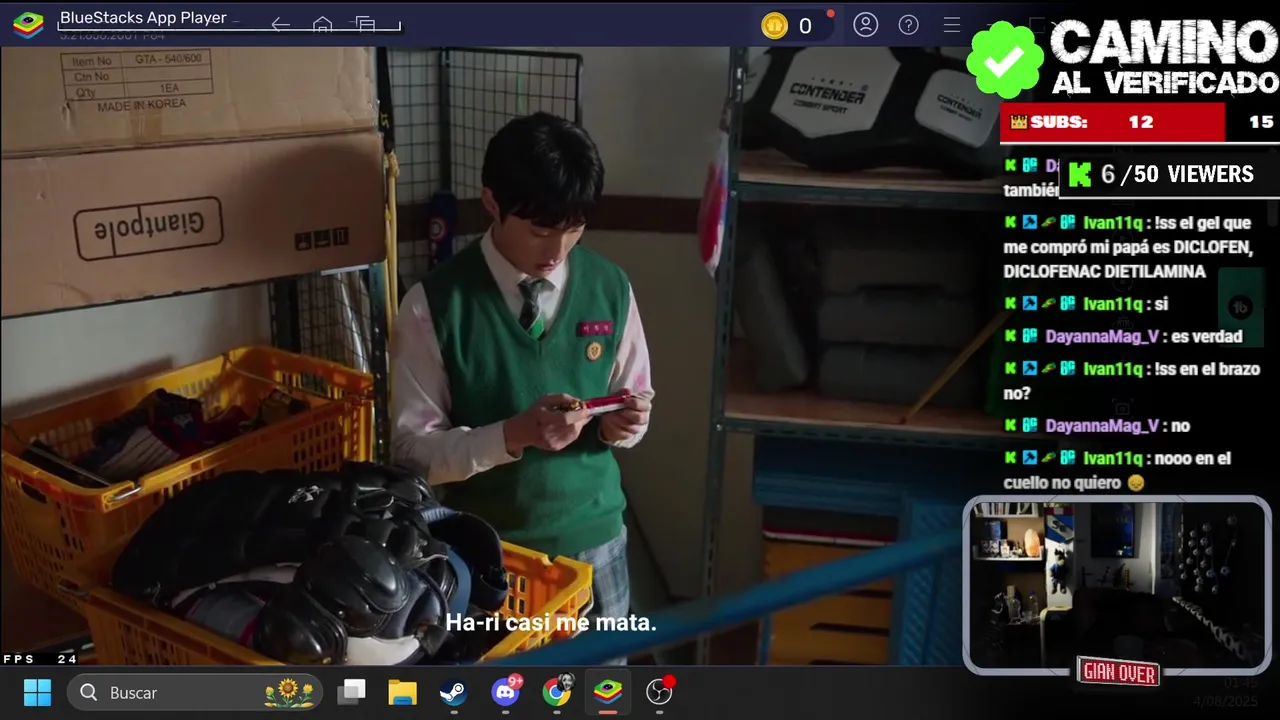The image size is (1280, 720).
Task: Click the BlueStacks logo icon
Action: click(28, 25)
